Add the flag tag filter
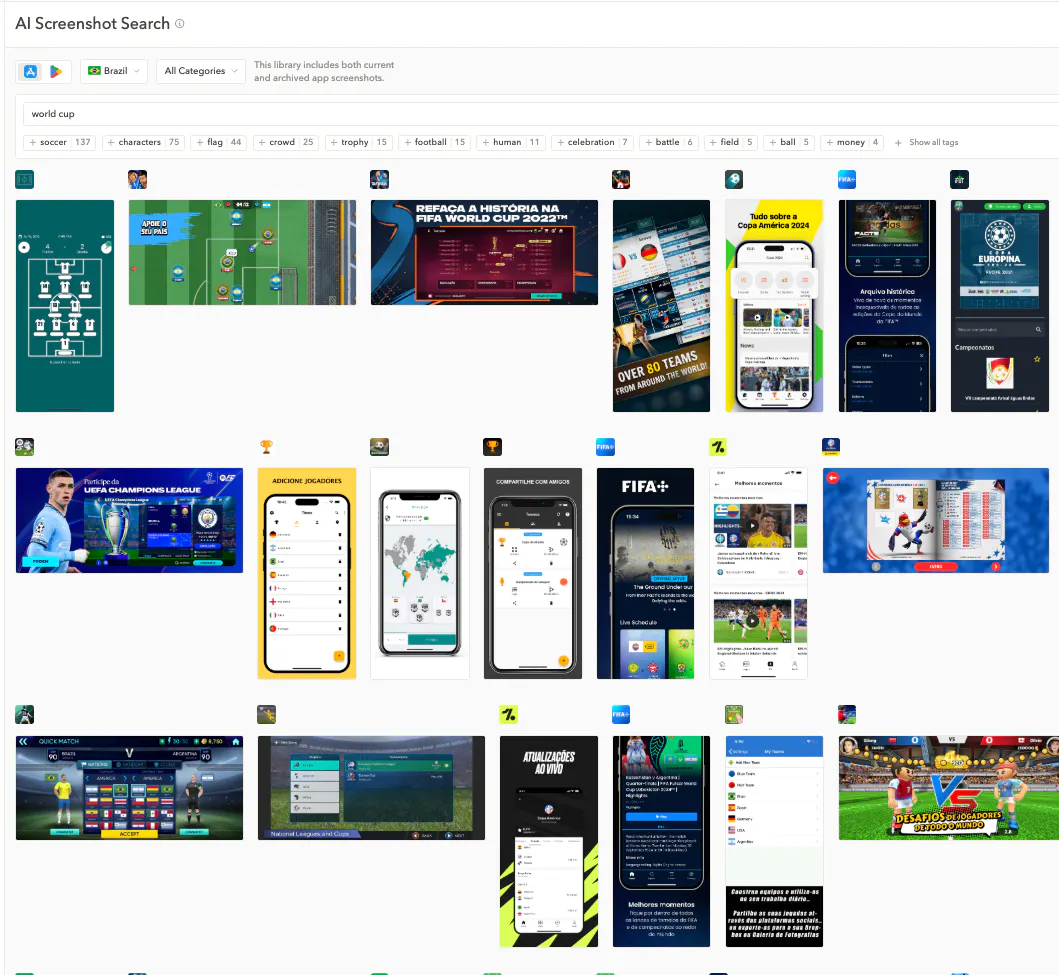 pos(219,142)
